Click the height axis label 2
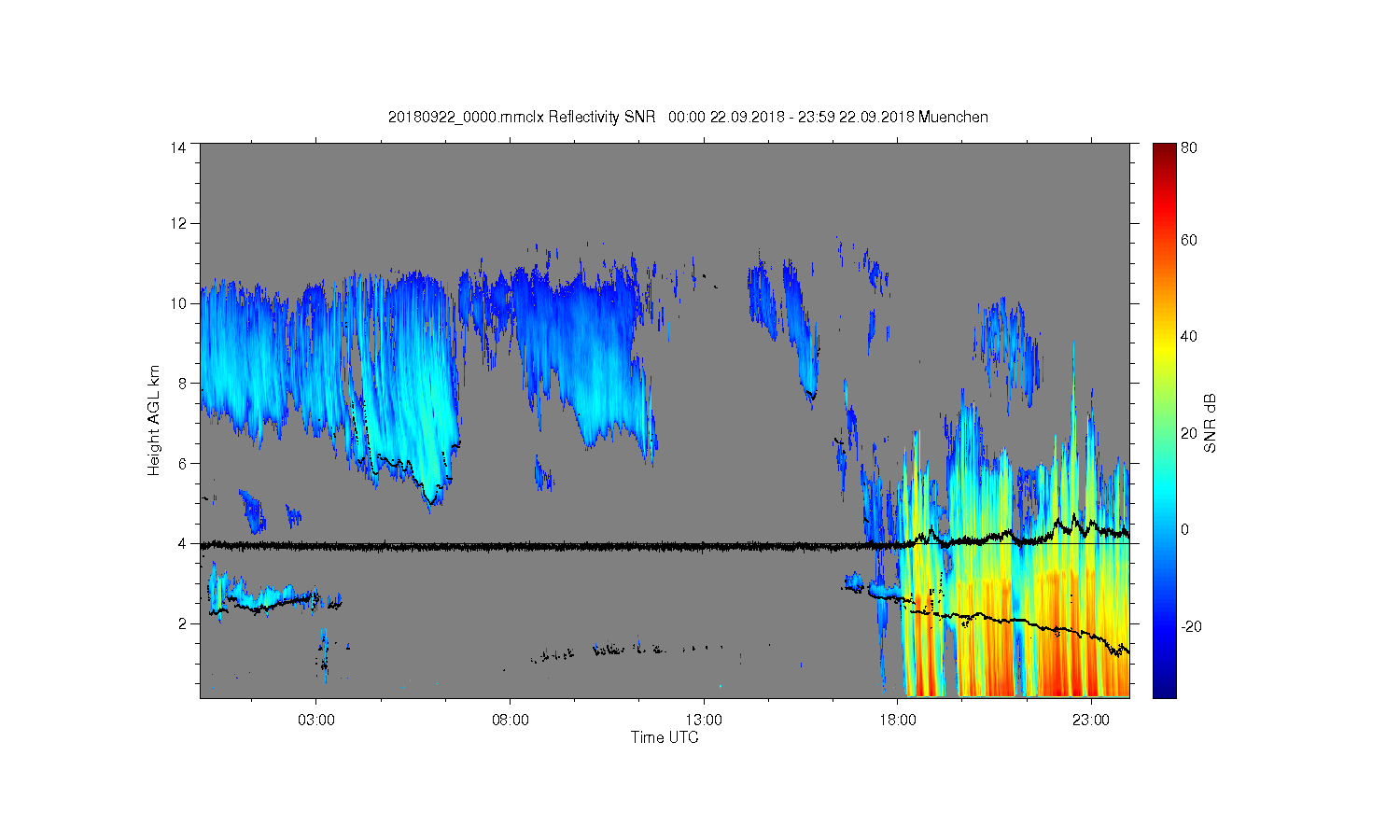The width and height of the screenshot is (1400, 840). pos(183,623)
